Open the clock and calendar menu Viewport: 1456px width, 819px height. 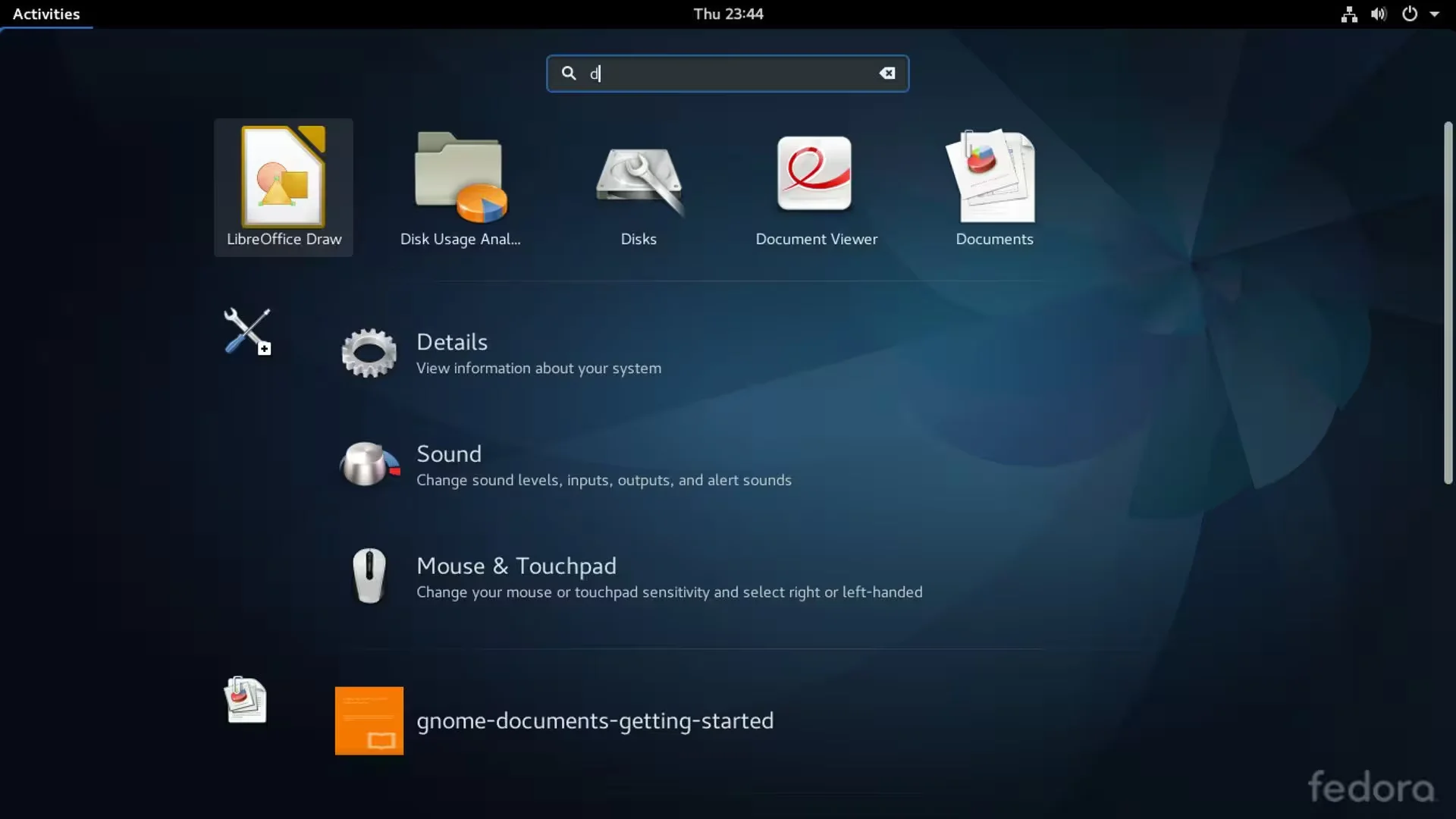pyautogui.click(x=728, y=14)
